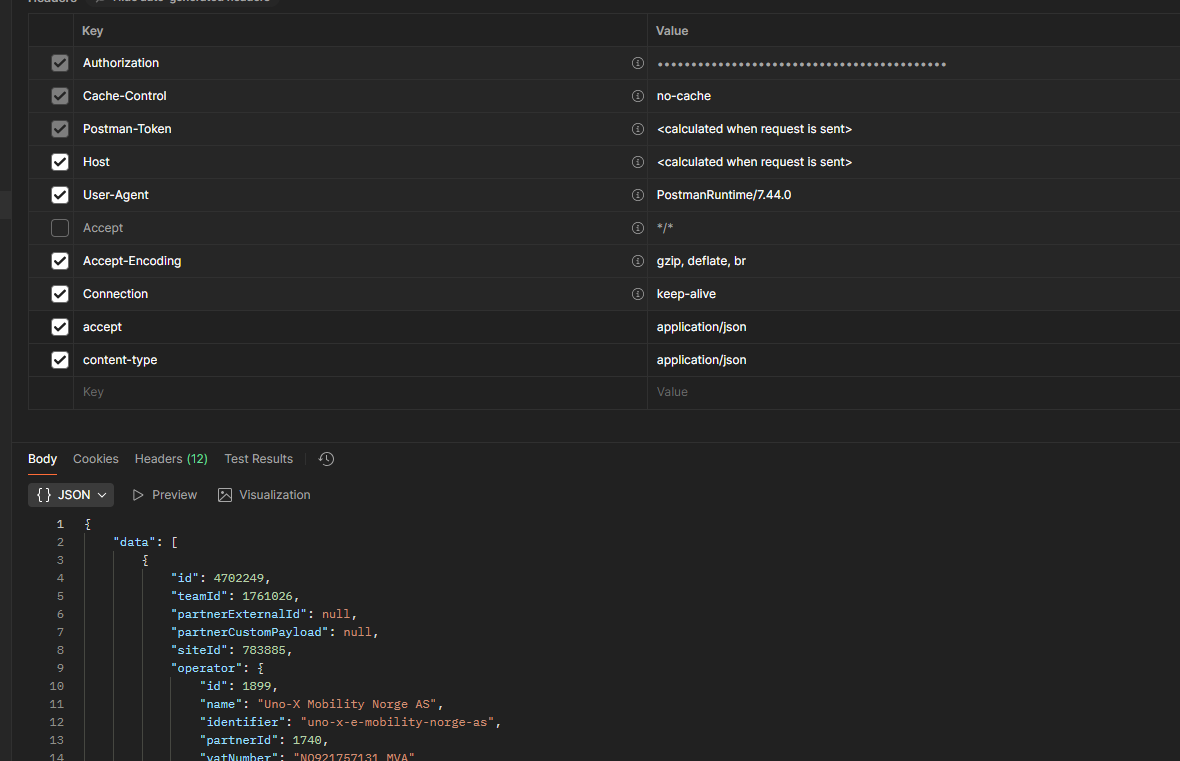Enable the unchecked Accept header
This screenshot has width=1180, height=761.
(x=60, y=228)
